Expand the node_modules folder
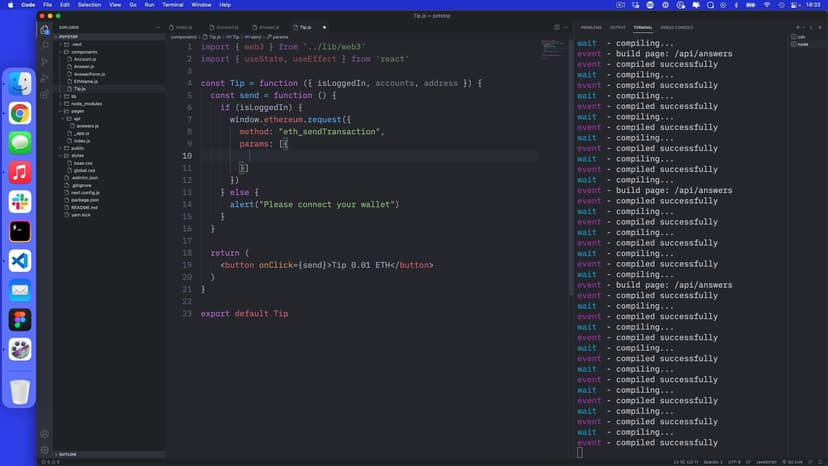The width and height of the screenshot is (828, 466). (x=85, y=103)
